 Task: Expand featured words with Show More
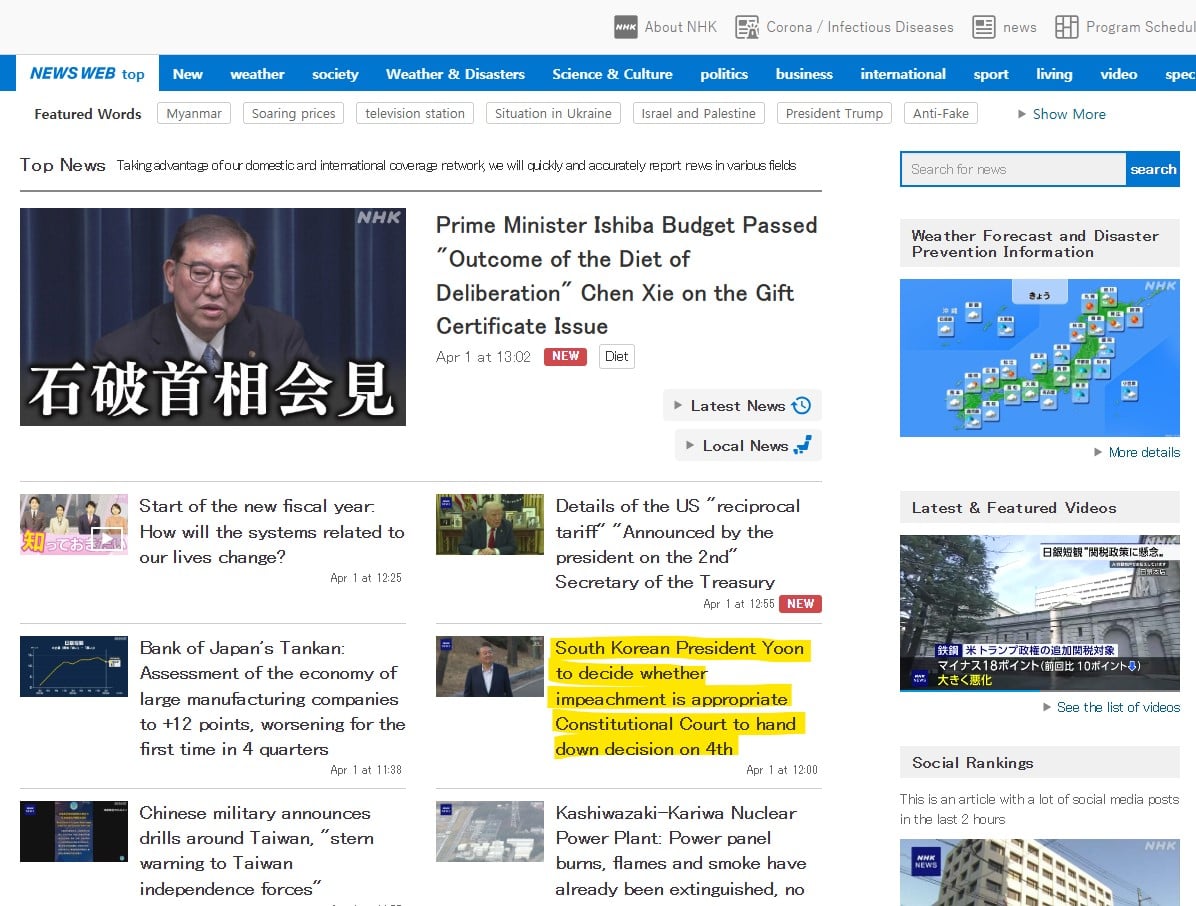(1061, 114)
